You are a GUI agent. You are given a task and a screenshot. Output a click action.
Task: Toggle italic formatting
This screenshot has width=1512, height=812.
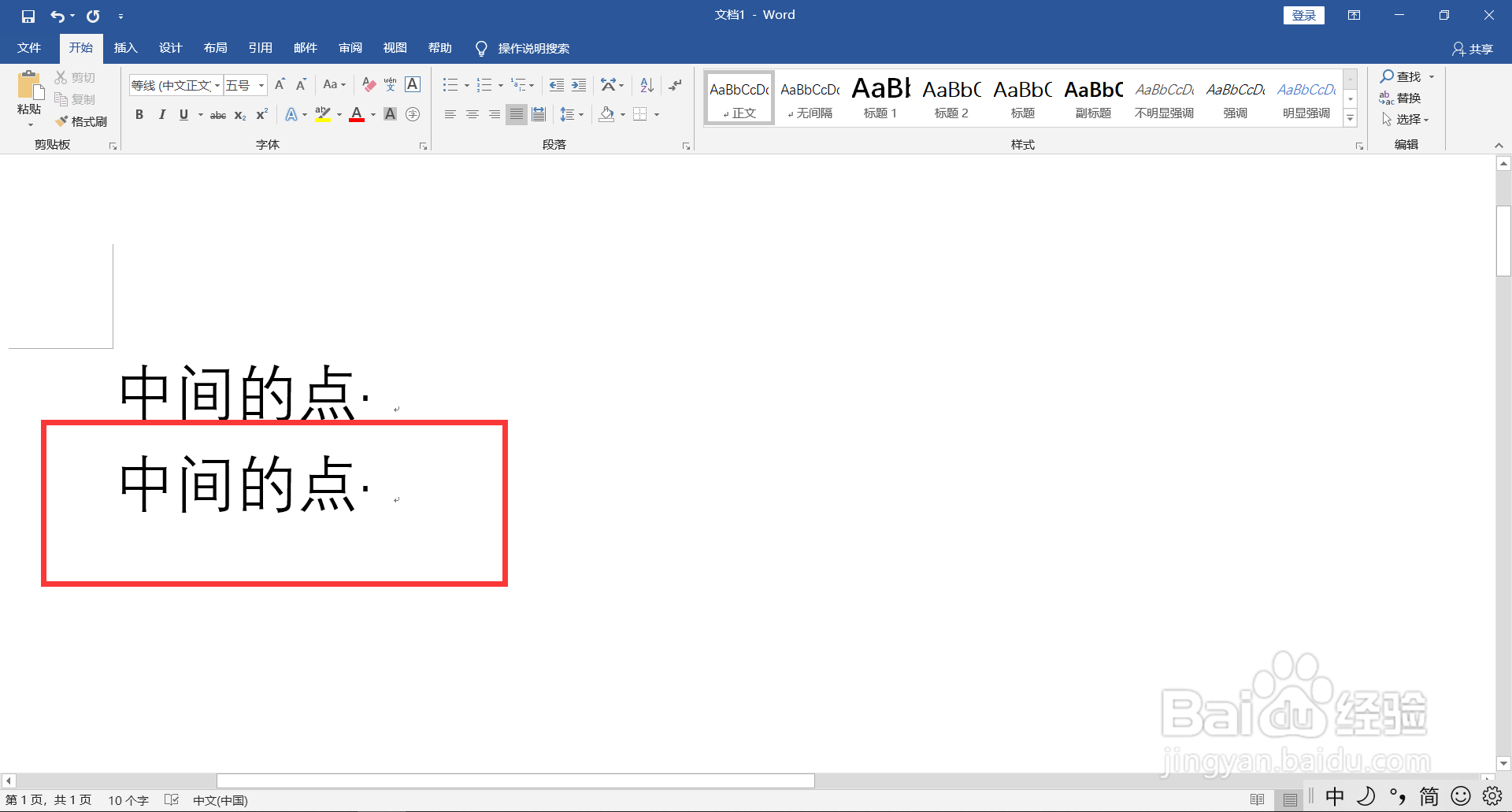tap(161, 115)
